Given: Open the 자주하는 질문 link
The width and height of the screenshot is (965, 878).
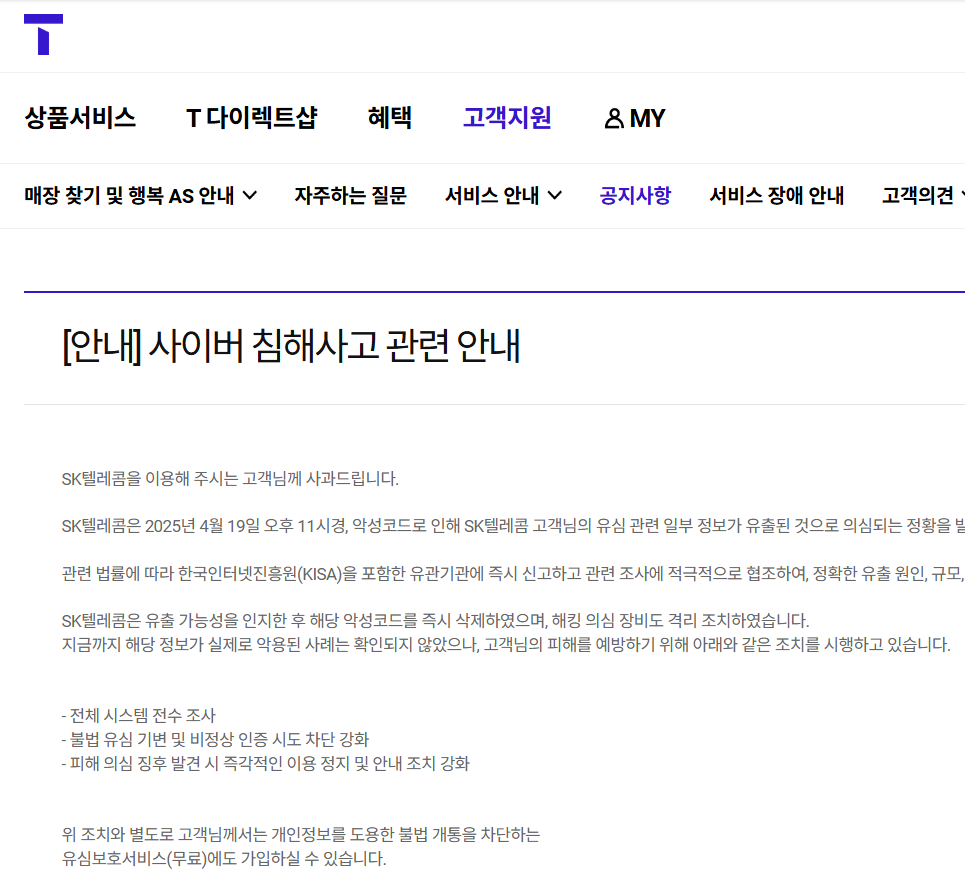Looking at the screenshot, I should click(350, 196).
